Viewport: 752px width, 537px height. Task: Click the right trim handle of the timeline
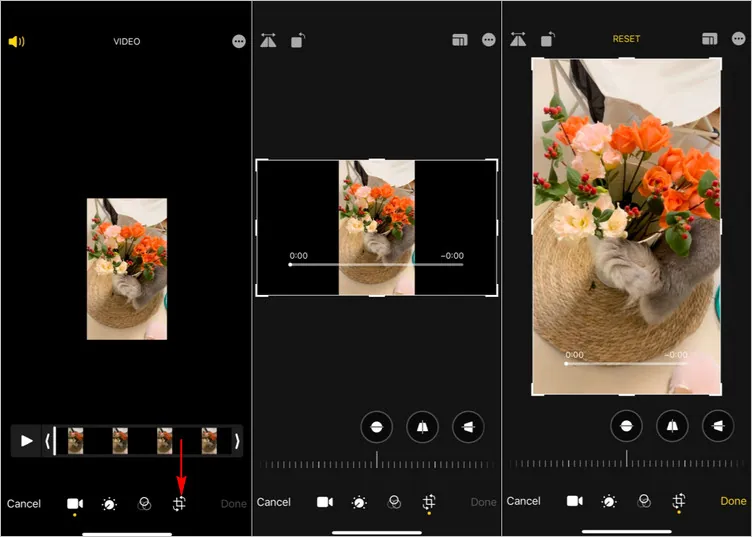point(237,441)
